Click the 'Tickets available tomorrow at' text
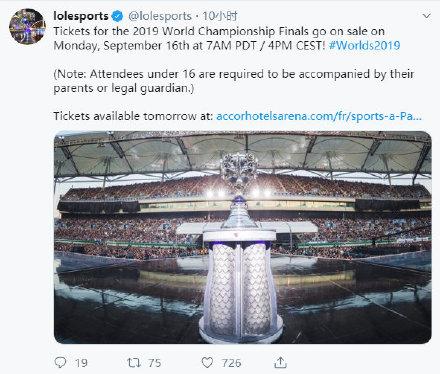This screenshot has height=374, width=440. 133,116
